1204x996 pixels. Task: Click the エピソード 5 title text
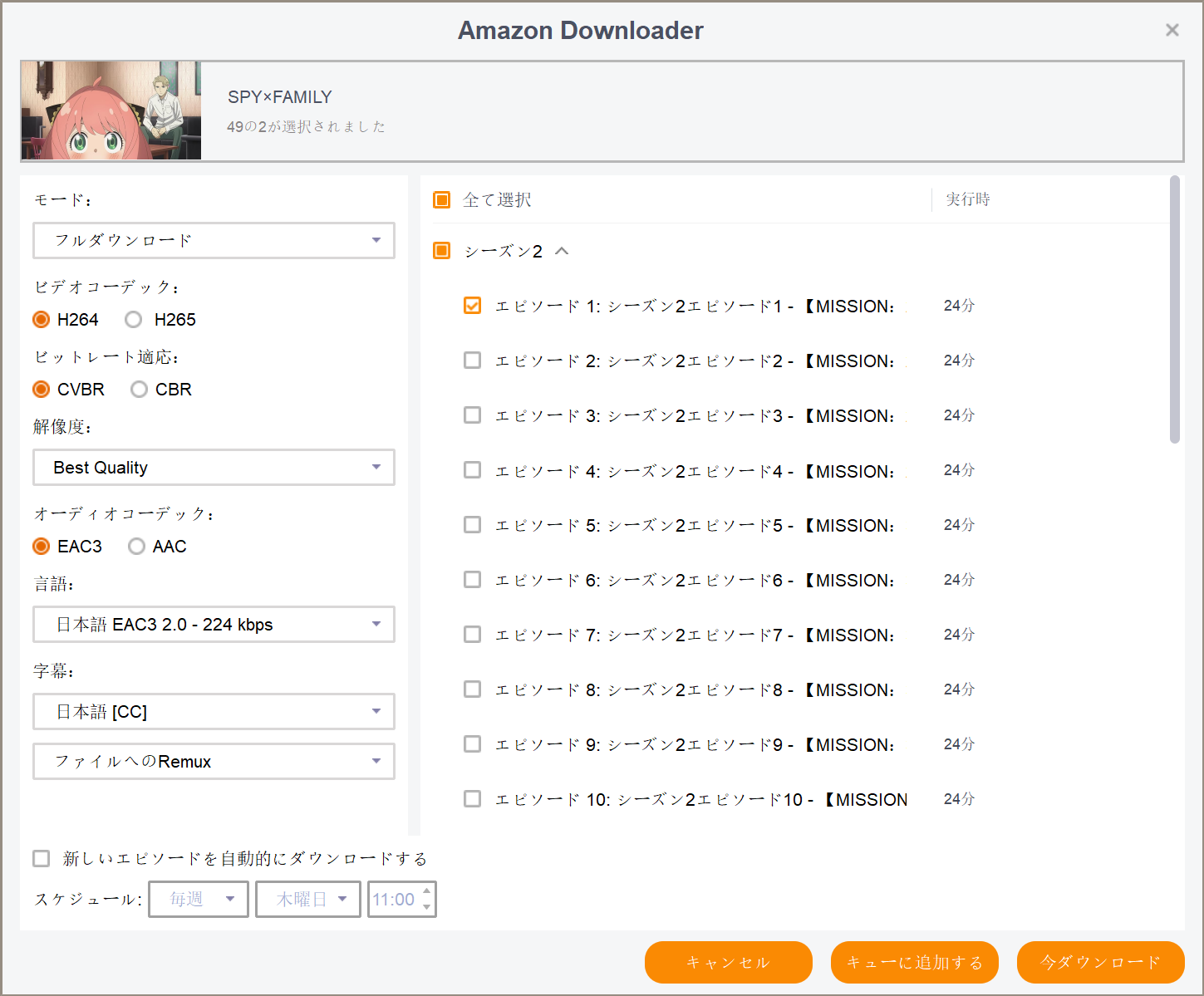point(695,526)
